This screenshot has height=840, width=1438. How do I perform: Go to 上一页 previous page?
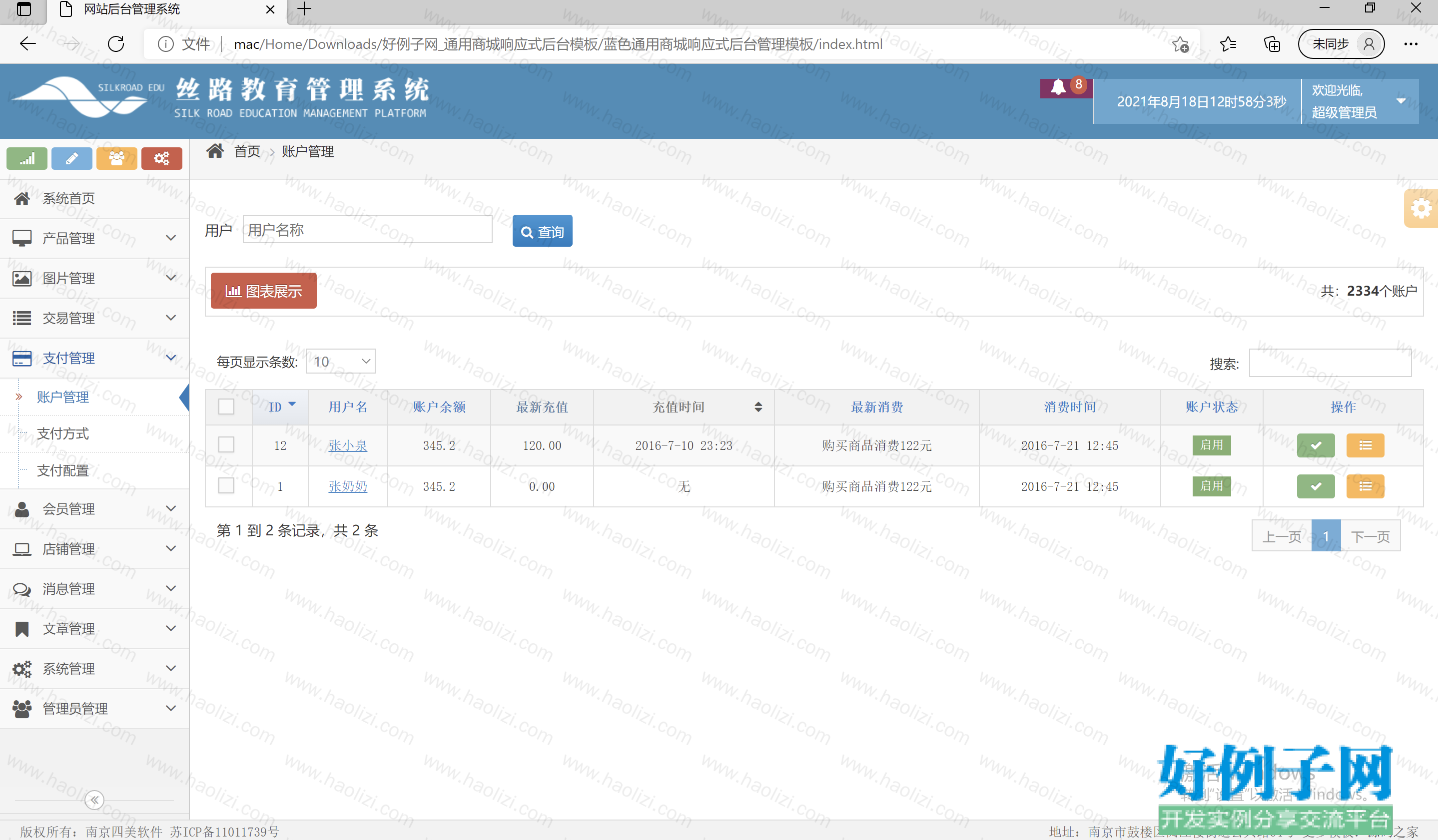(x=1282, y=536)
